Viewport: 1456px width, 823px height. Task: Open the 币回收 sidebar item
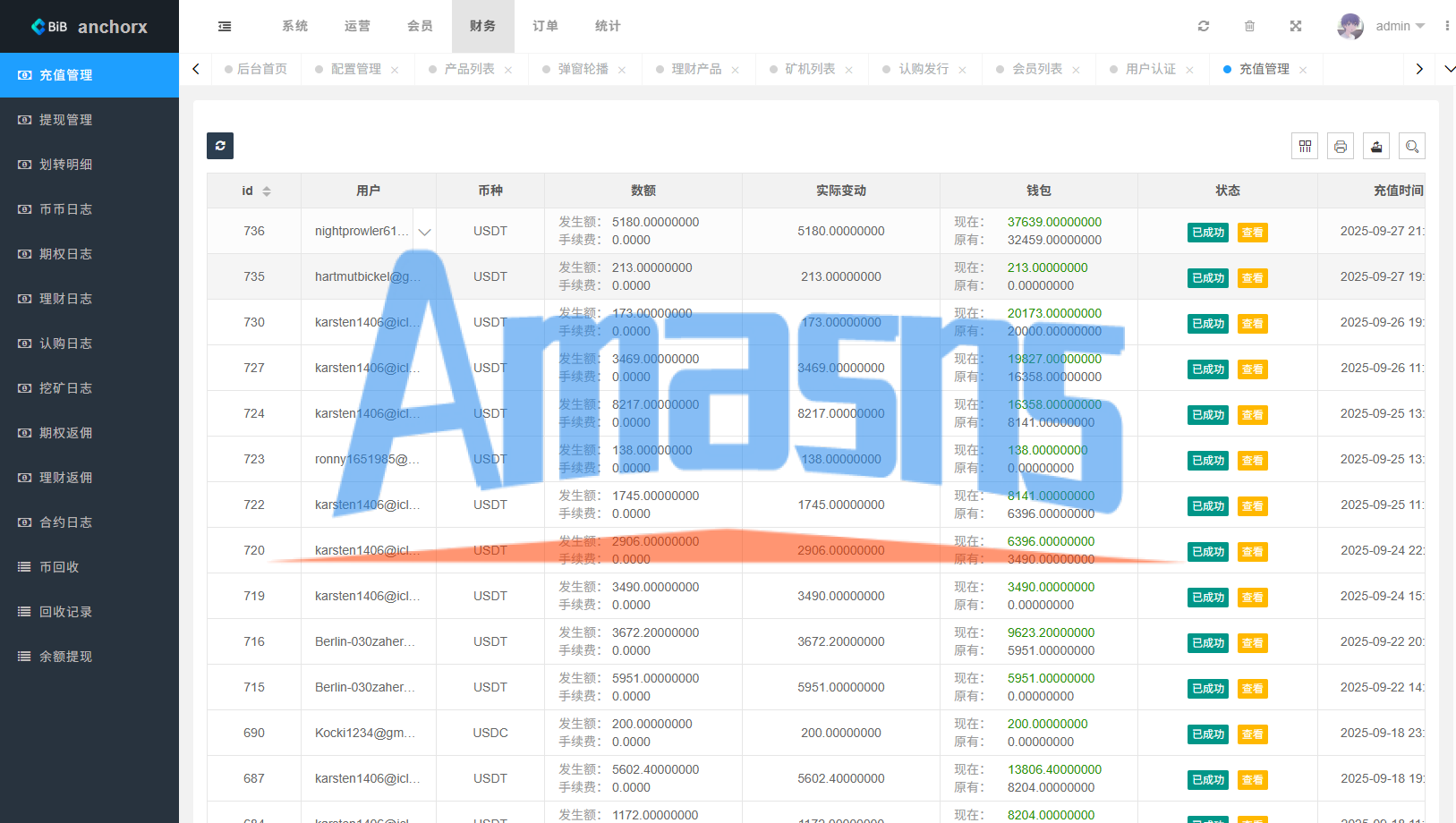[89, 567]
